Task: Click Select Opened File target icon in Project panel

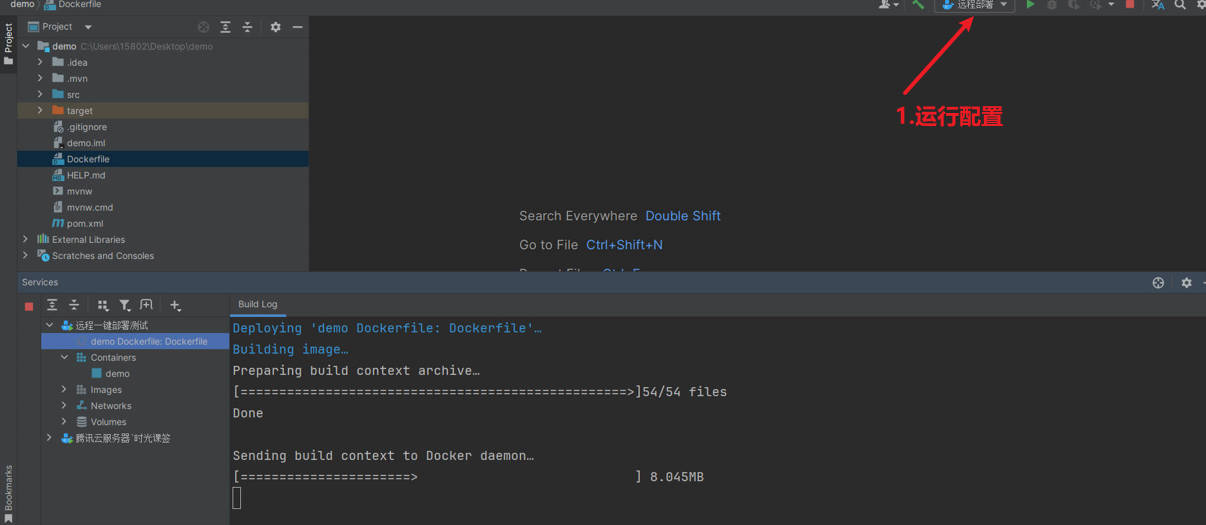Action: click(x=204, y=27)
